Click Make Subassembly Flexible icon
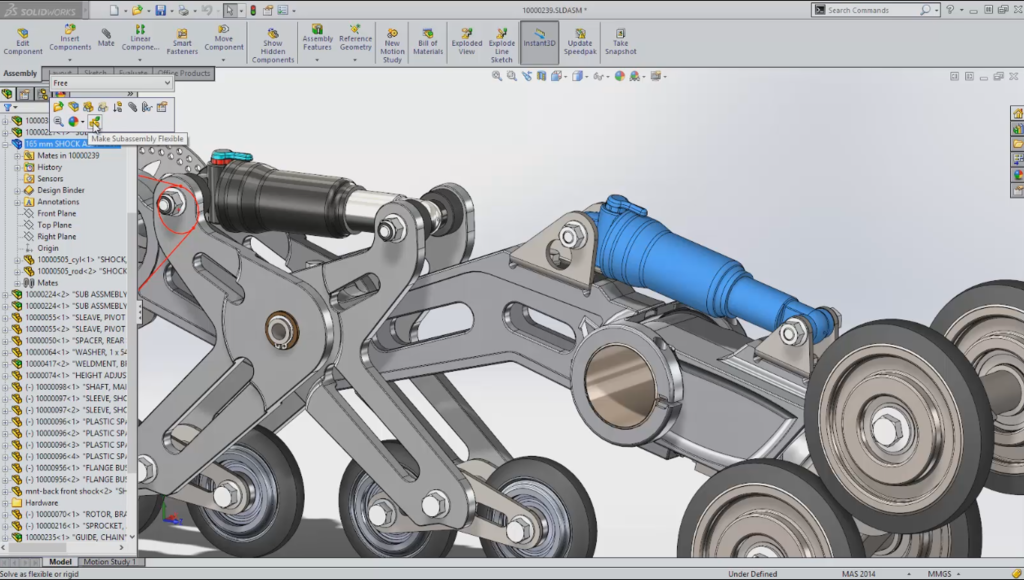The height and width of the screenshot is (580, 1024). (x=95, y=121)
